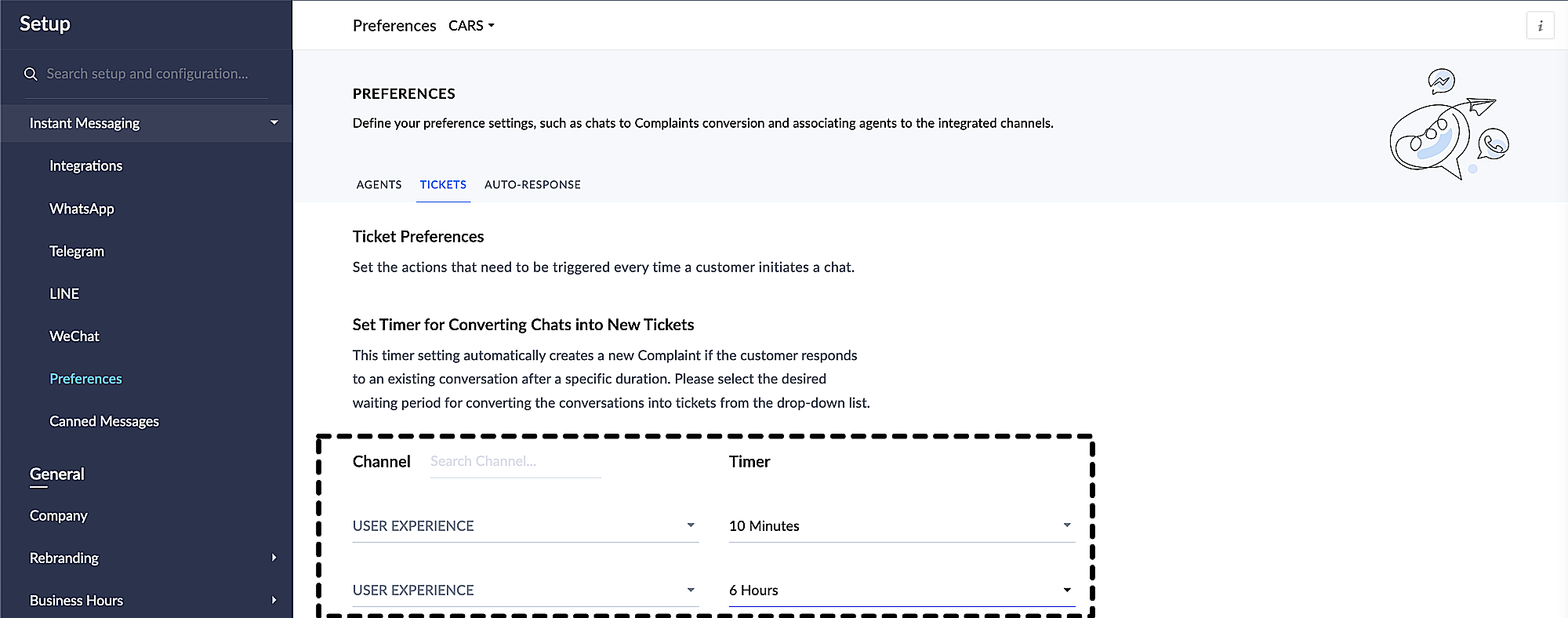This screenshot has width=1568, height=618.
Task: Click the search magnifier icon in Setup
Action: pyautogui.click(x=31, y=74)
